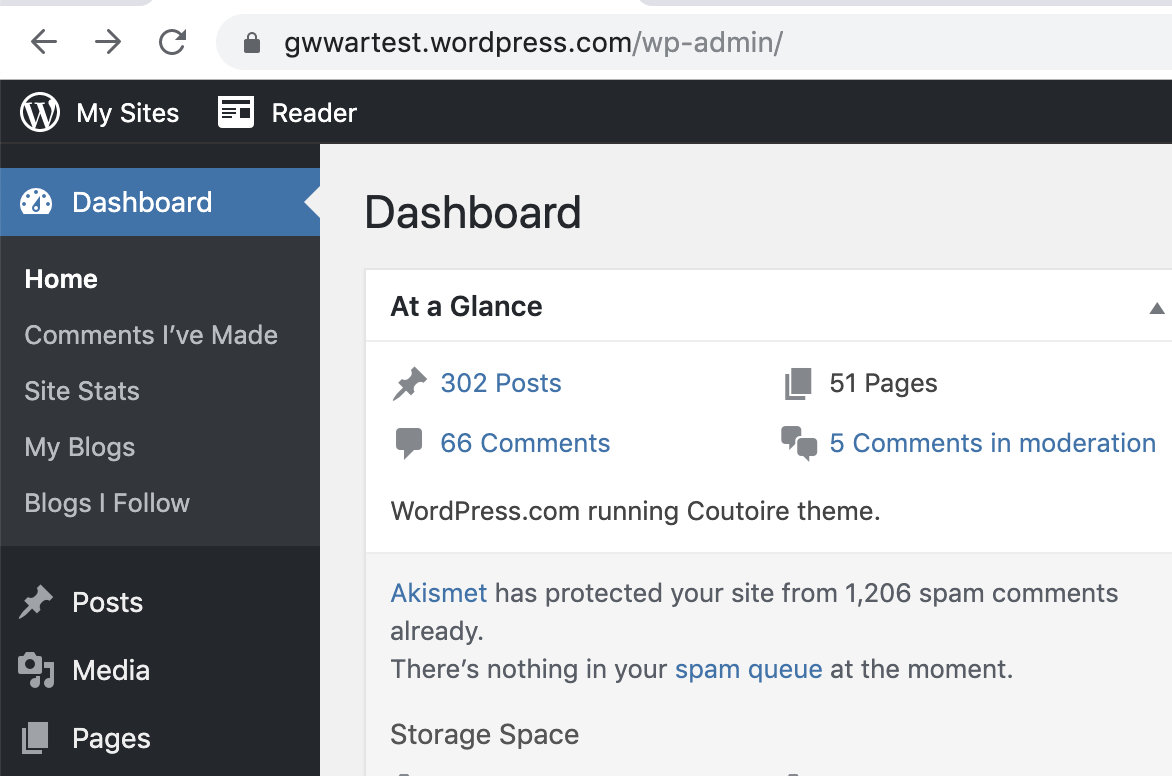This screenshot has height=776, width=1172.
Task: Click the Posts pushpin icon in sidebar
Action: coord(36,602)
